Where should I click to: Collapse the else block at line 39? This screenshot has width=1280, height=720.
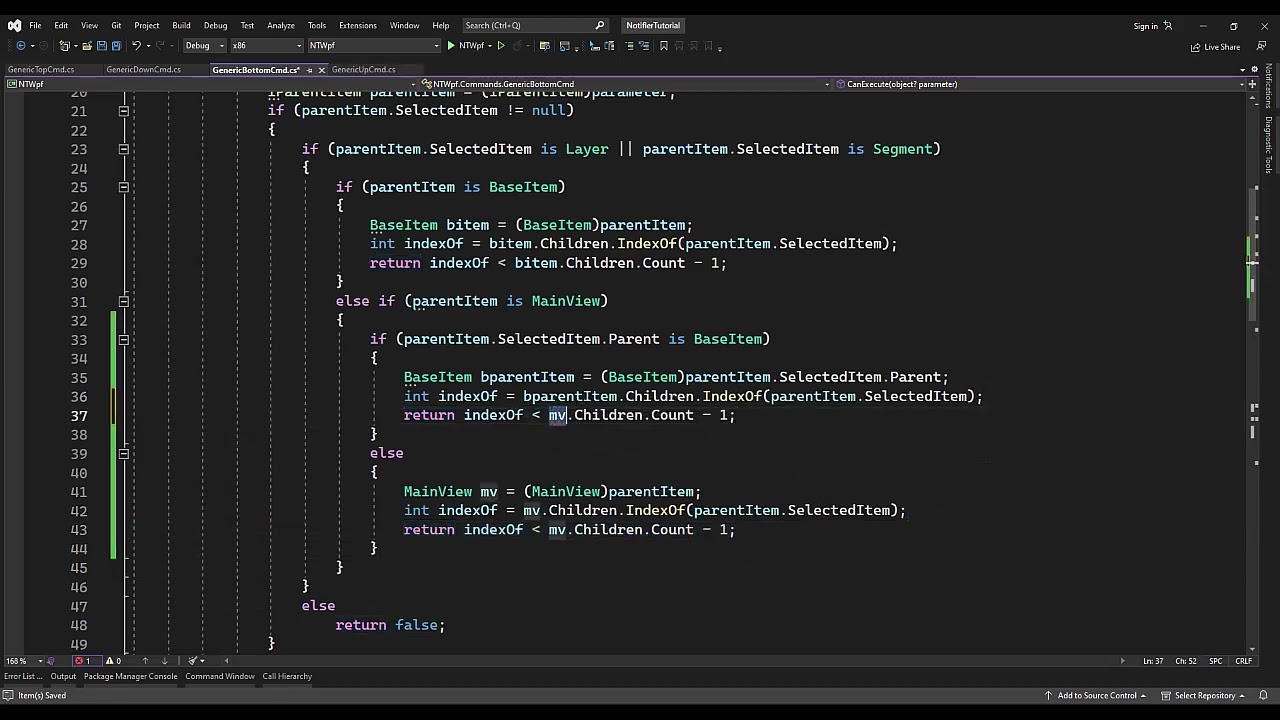click(x=123, y=453)
